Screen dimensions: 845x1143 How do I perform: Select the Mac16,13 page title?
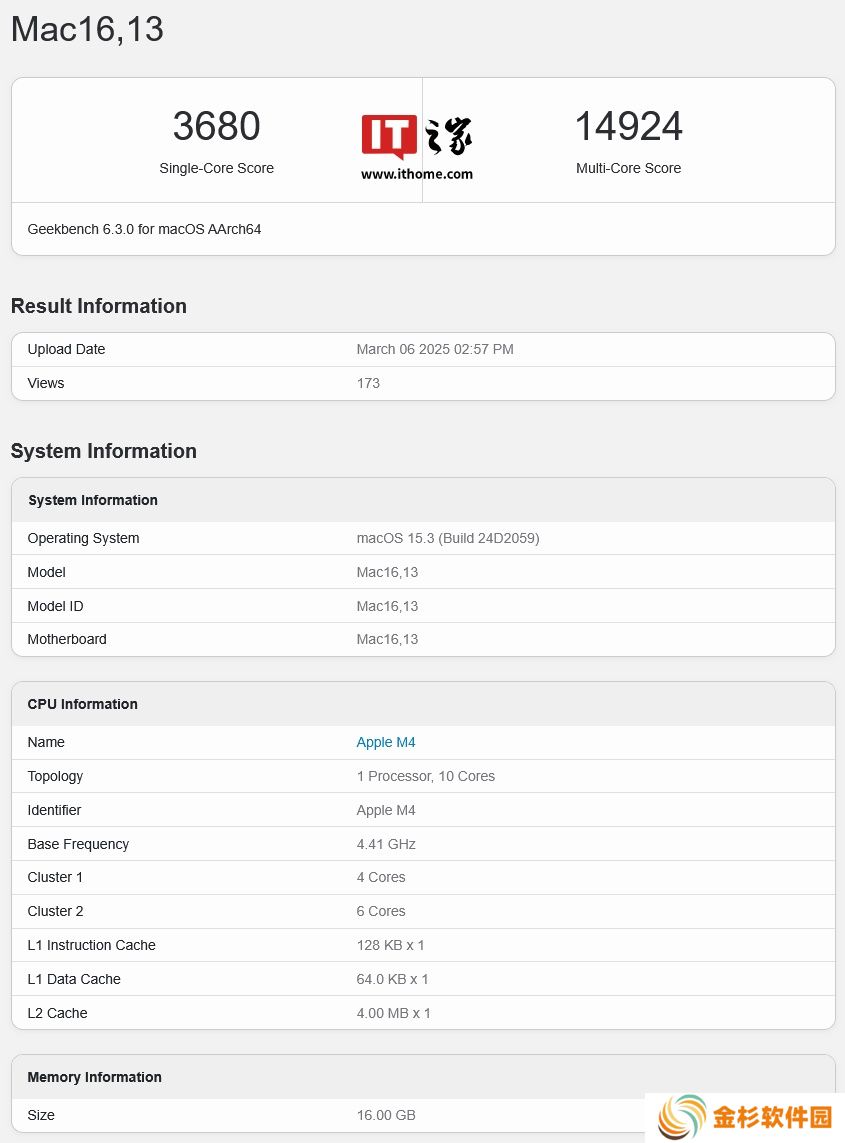pos(87,30)
